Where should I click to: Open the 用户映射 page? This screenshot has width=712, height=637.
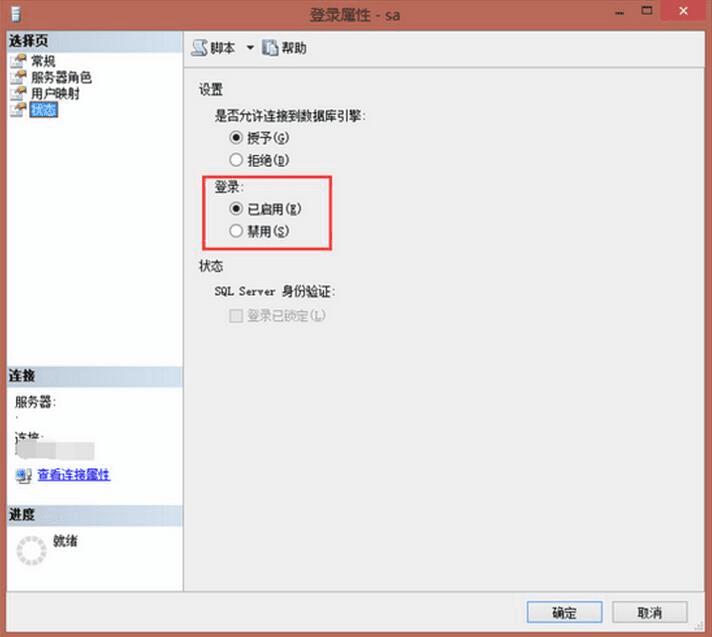click(x=55, y=94)
